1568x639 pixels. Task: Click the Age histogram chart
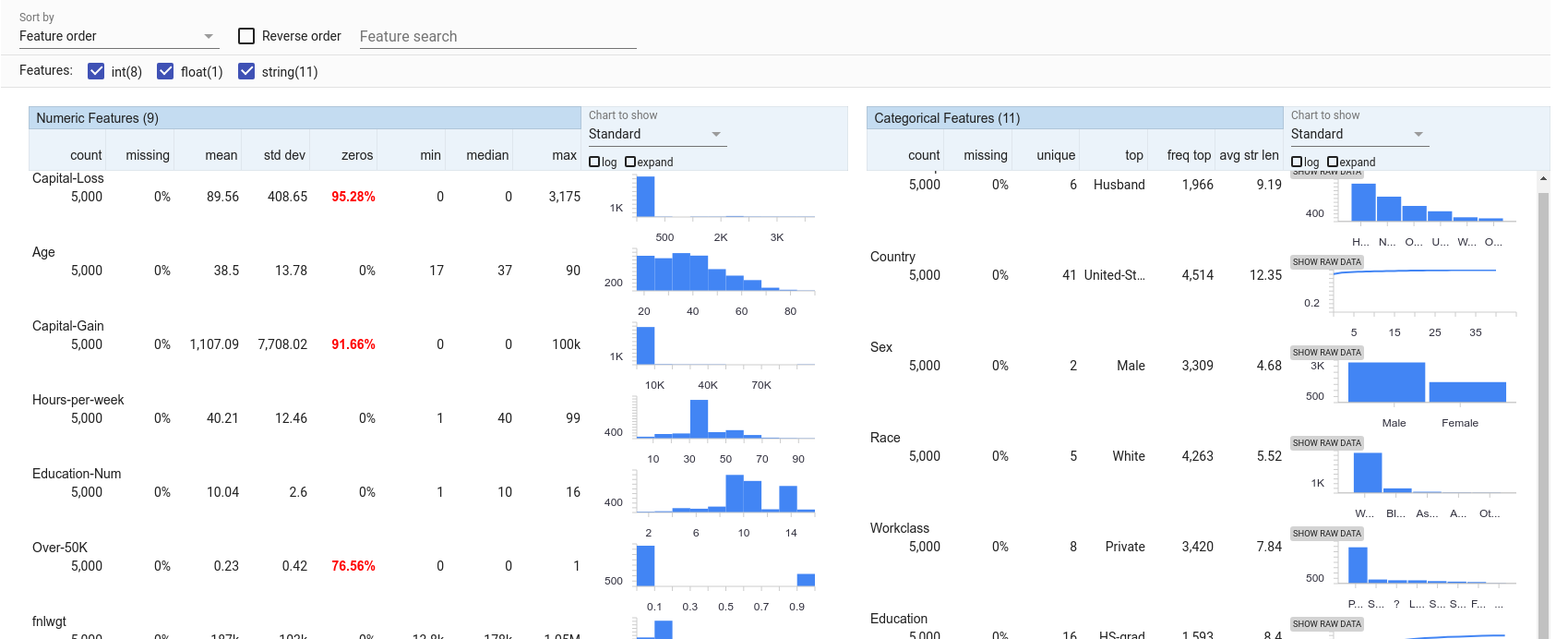(x=724, y=271)
